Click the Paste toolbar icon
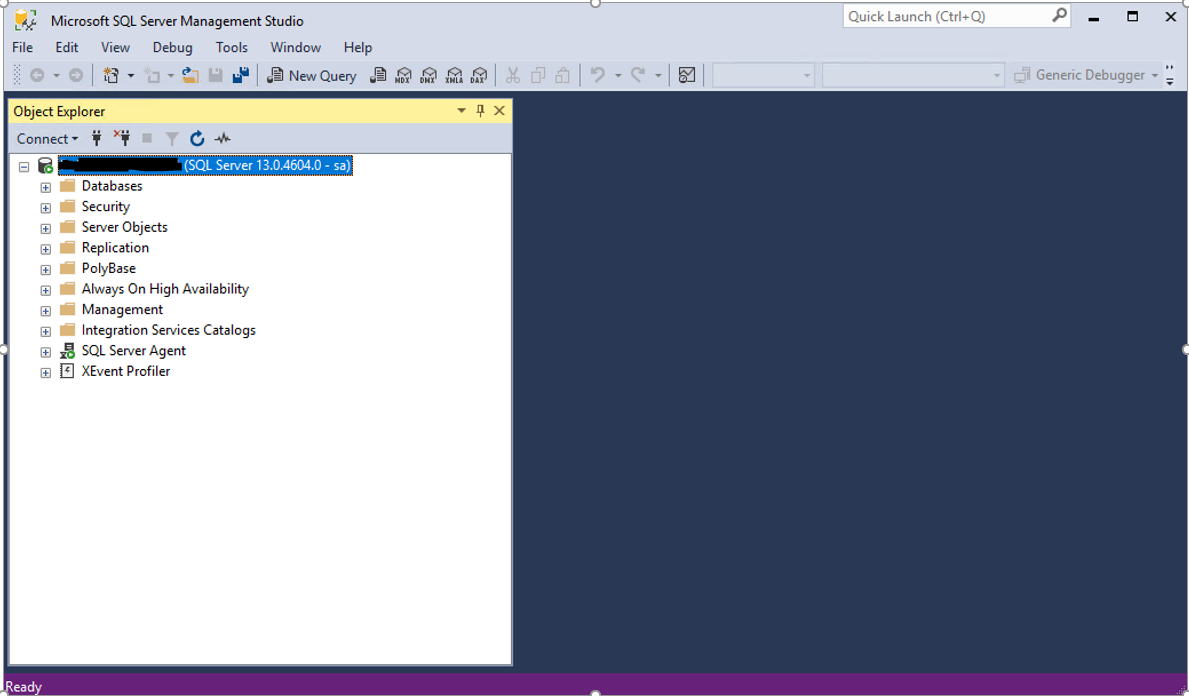The image size is (1189, 696). pos(563,75)
